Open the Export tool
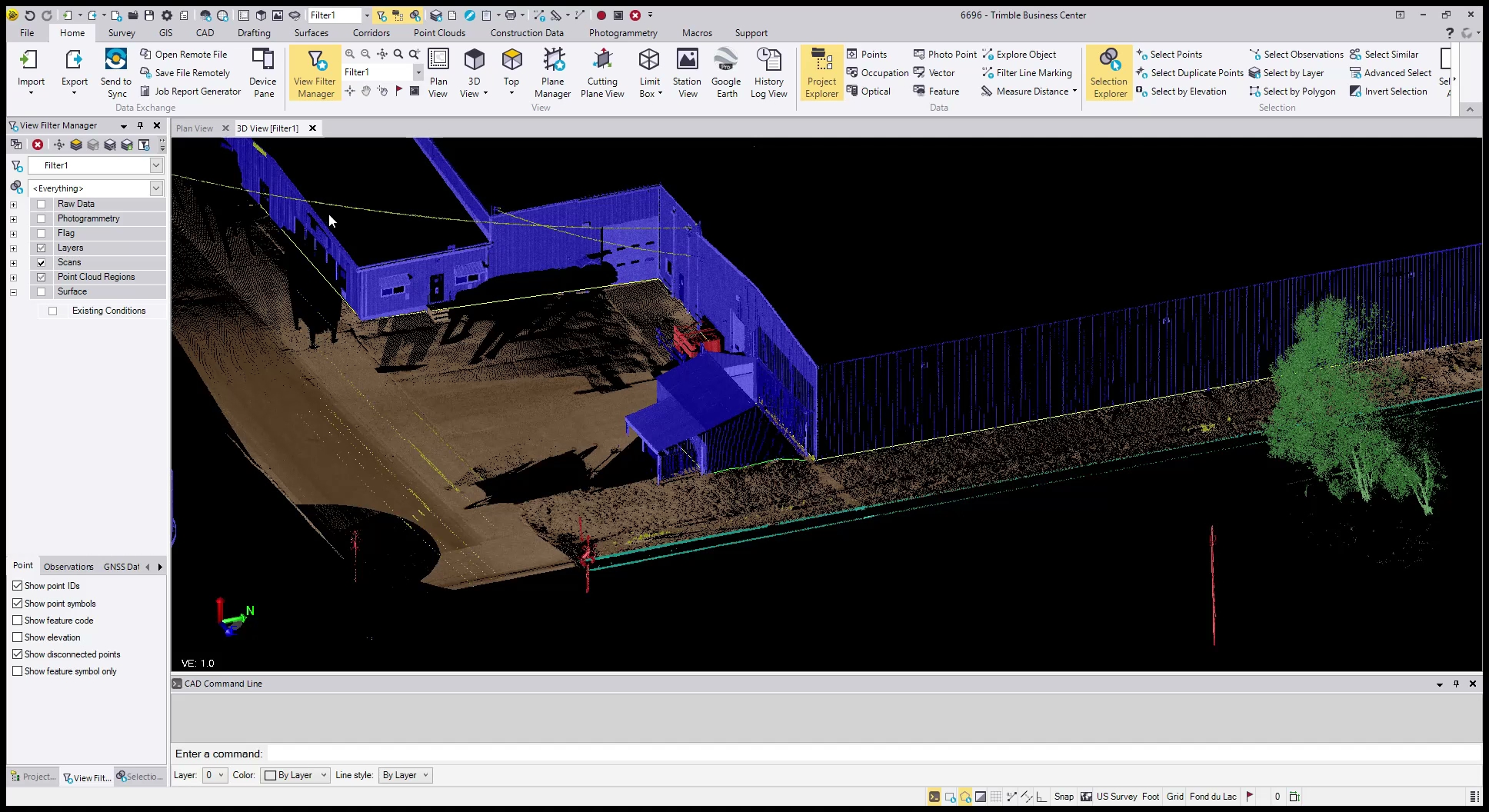Image resolution: width=1489 pixels, height=812 pixels. point(74,72)
